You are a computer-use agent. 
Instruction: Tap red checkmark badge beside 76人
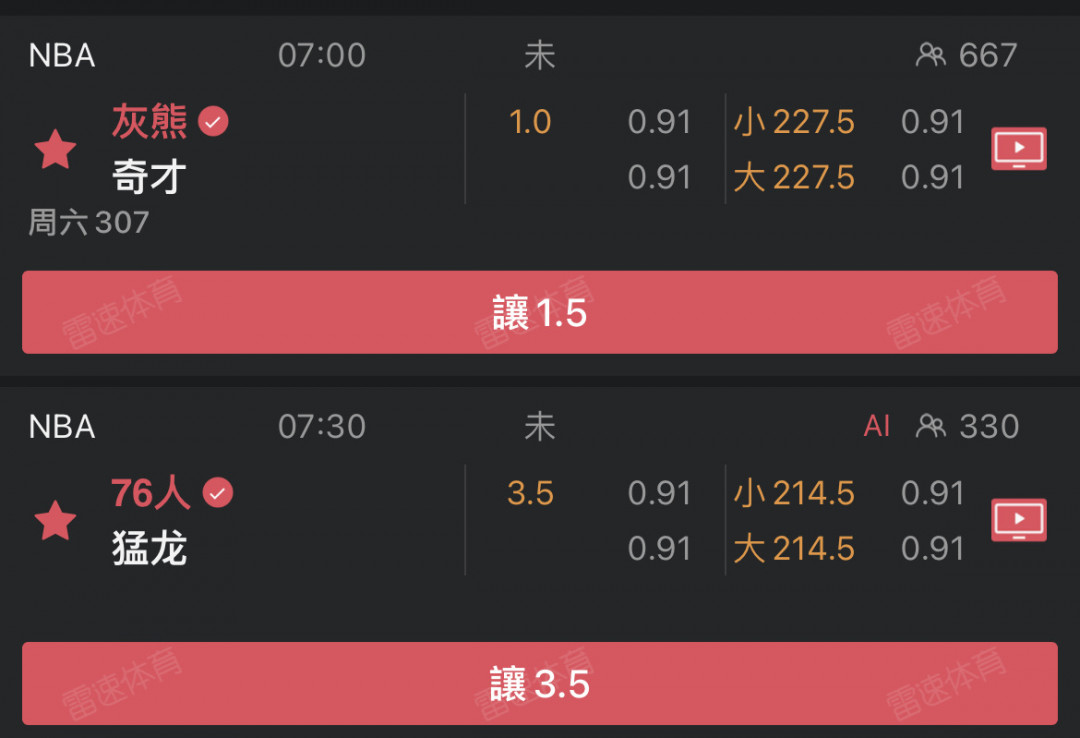click(218, 493)
